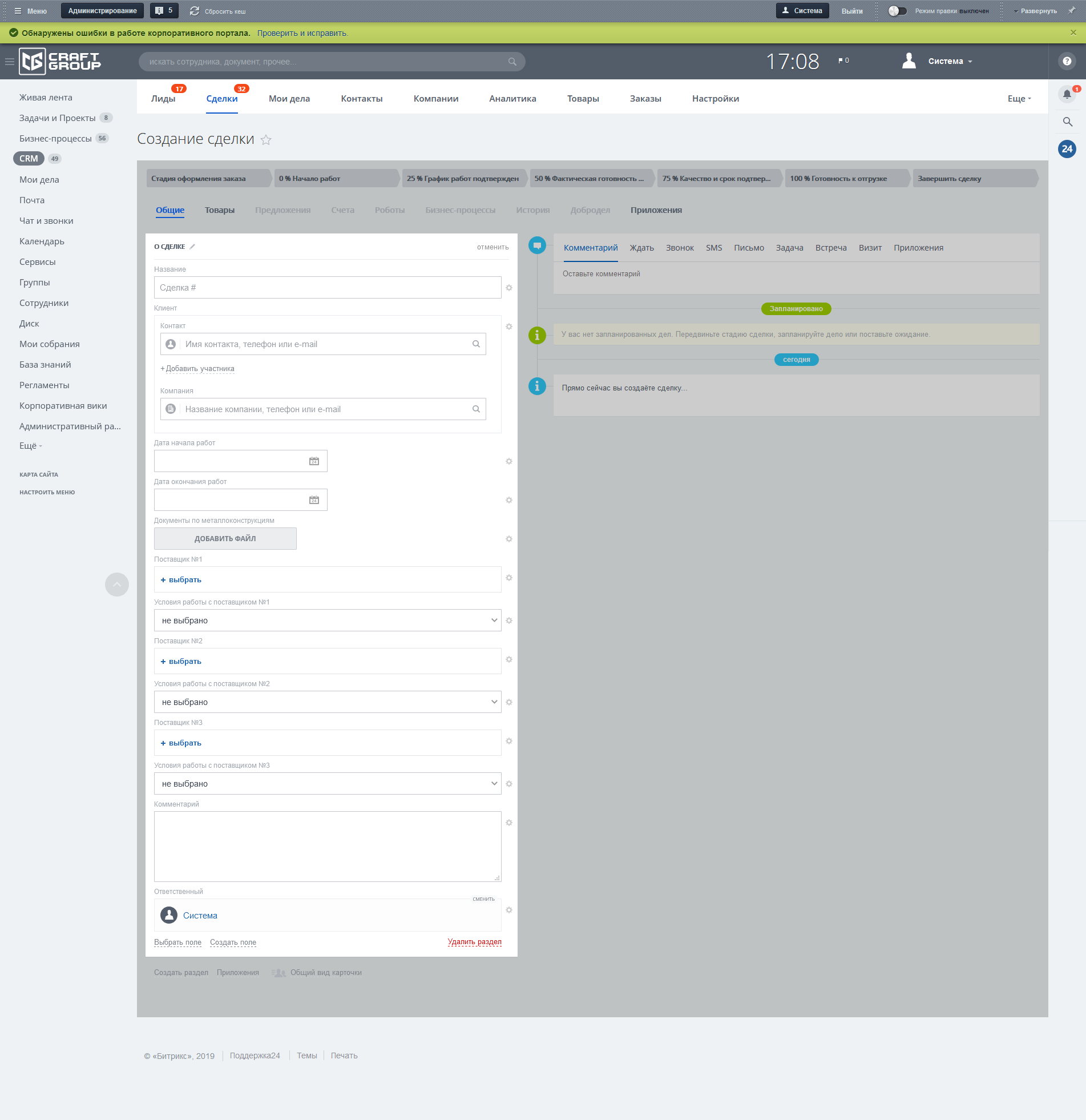1086x1120 pixels.
Task: Select the 50 % Фактическая готовность stage
Action: tap(589, 179)
